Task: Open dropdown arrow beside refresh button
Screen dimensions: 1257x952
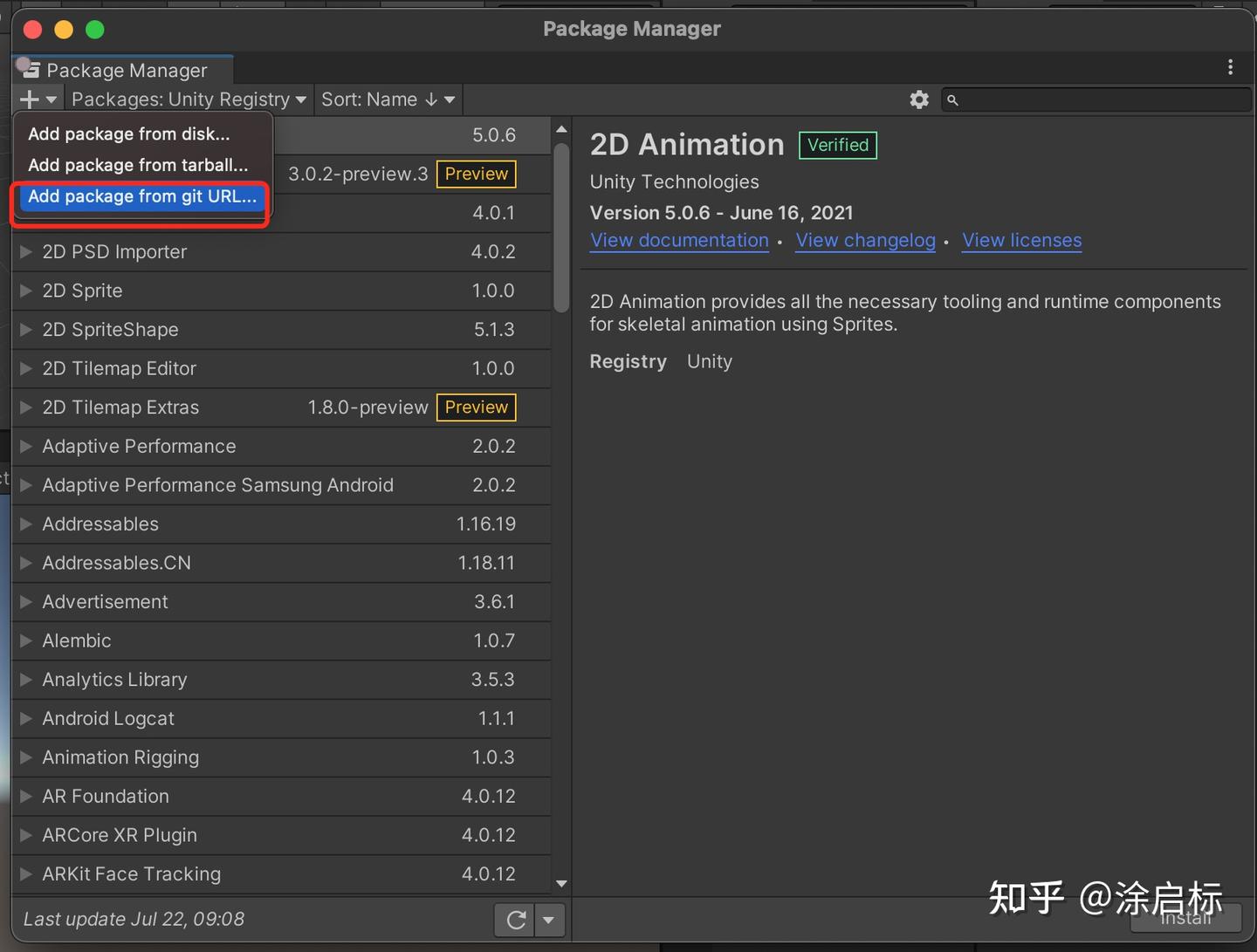Action: click(x=549, y=920)
